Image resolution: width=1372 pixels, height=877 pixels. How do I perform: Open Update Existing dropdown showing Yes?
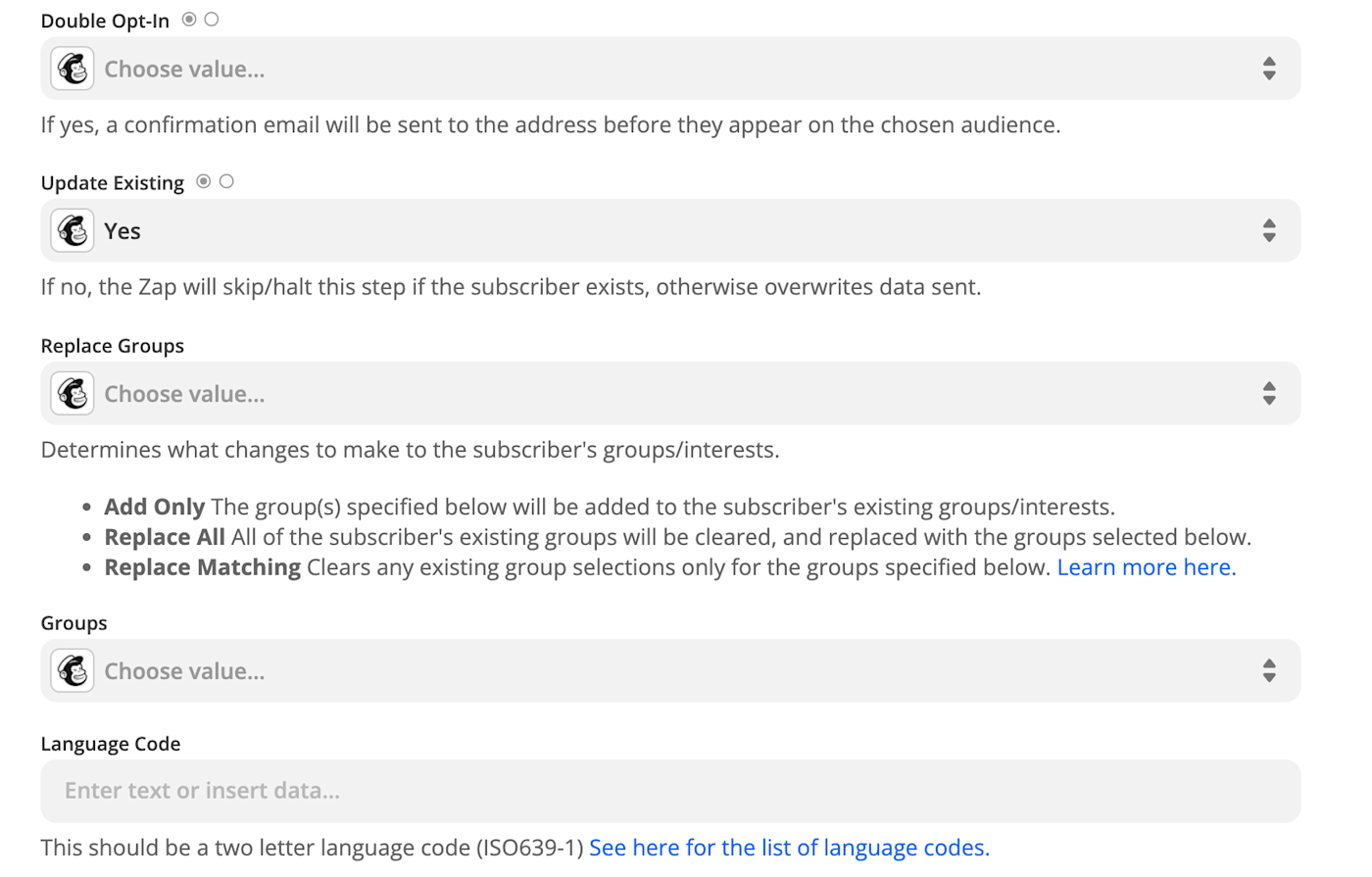pos(666,231)
